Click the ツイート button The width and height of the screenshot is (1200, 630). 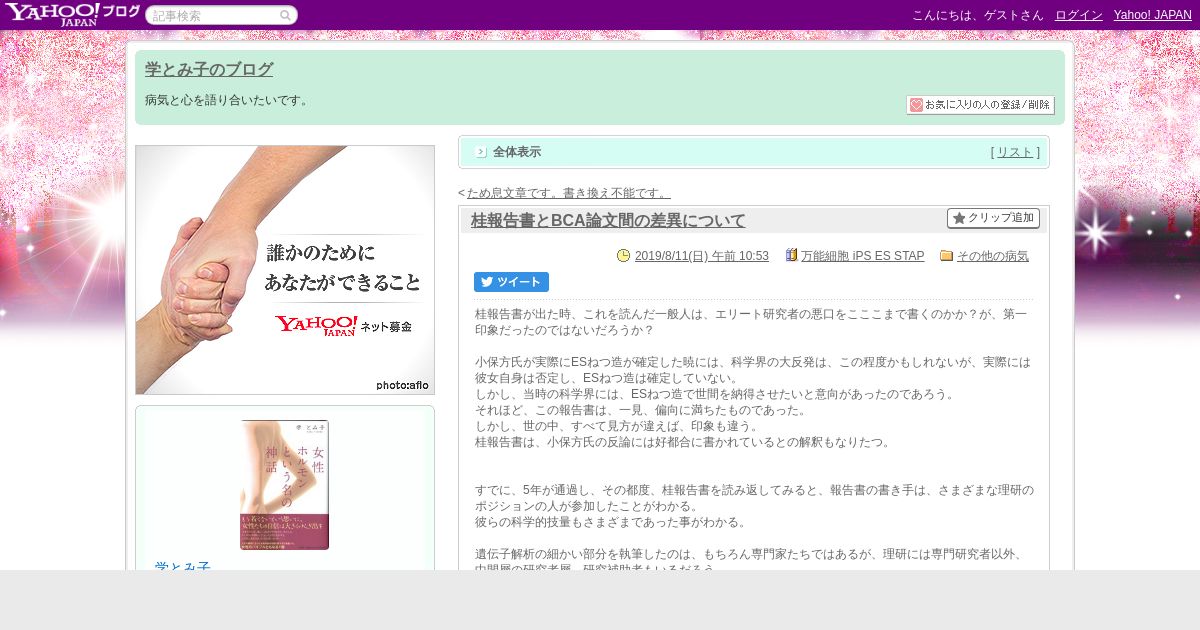[511, 282]
